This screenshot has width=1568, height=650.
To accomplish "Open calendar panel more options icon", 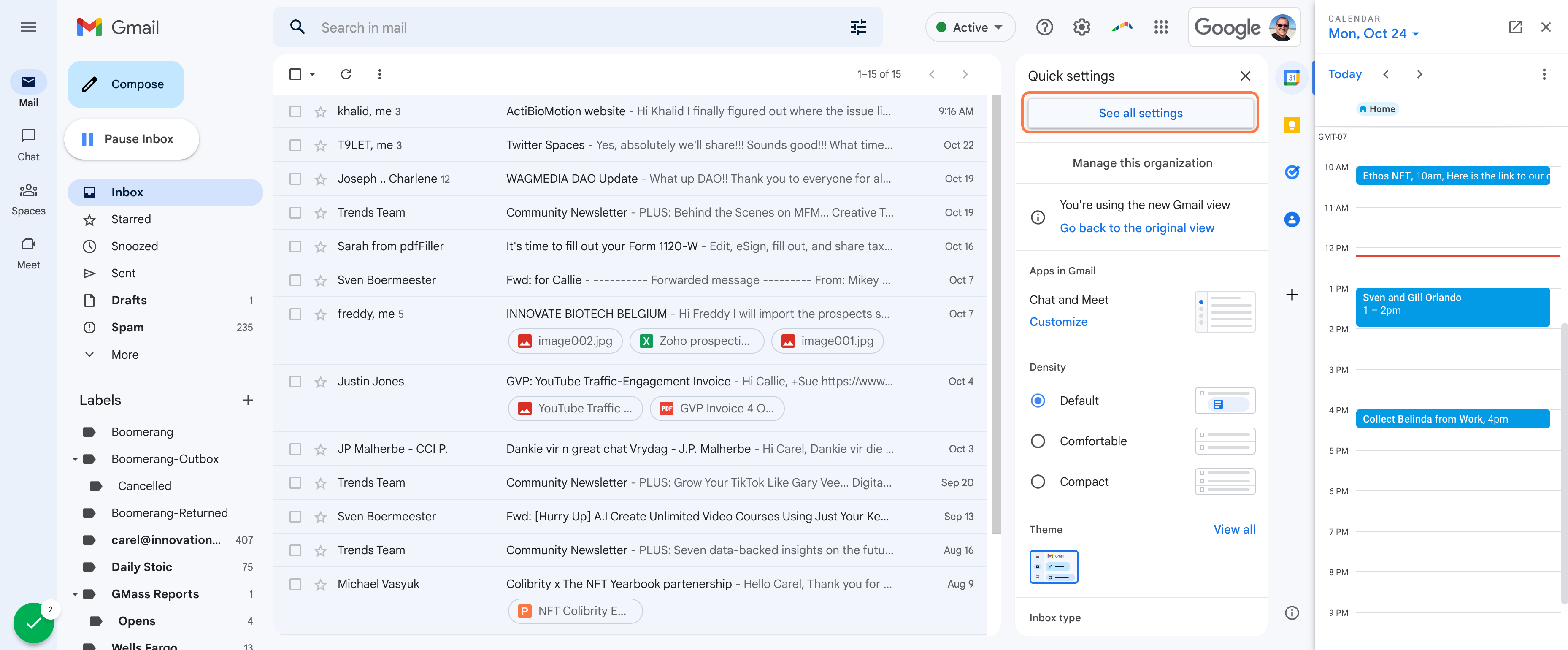I will click(1544, 74).
